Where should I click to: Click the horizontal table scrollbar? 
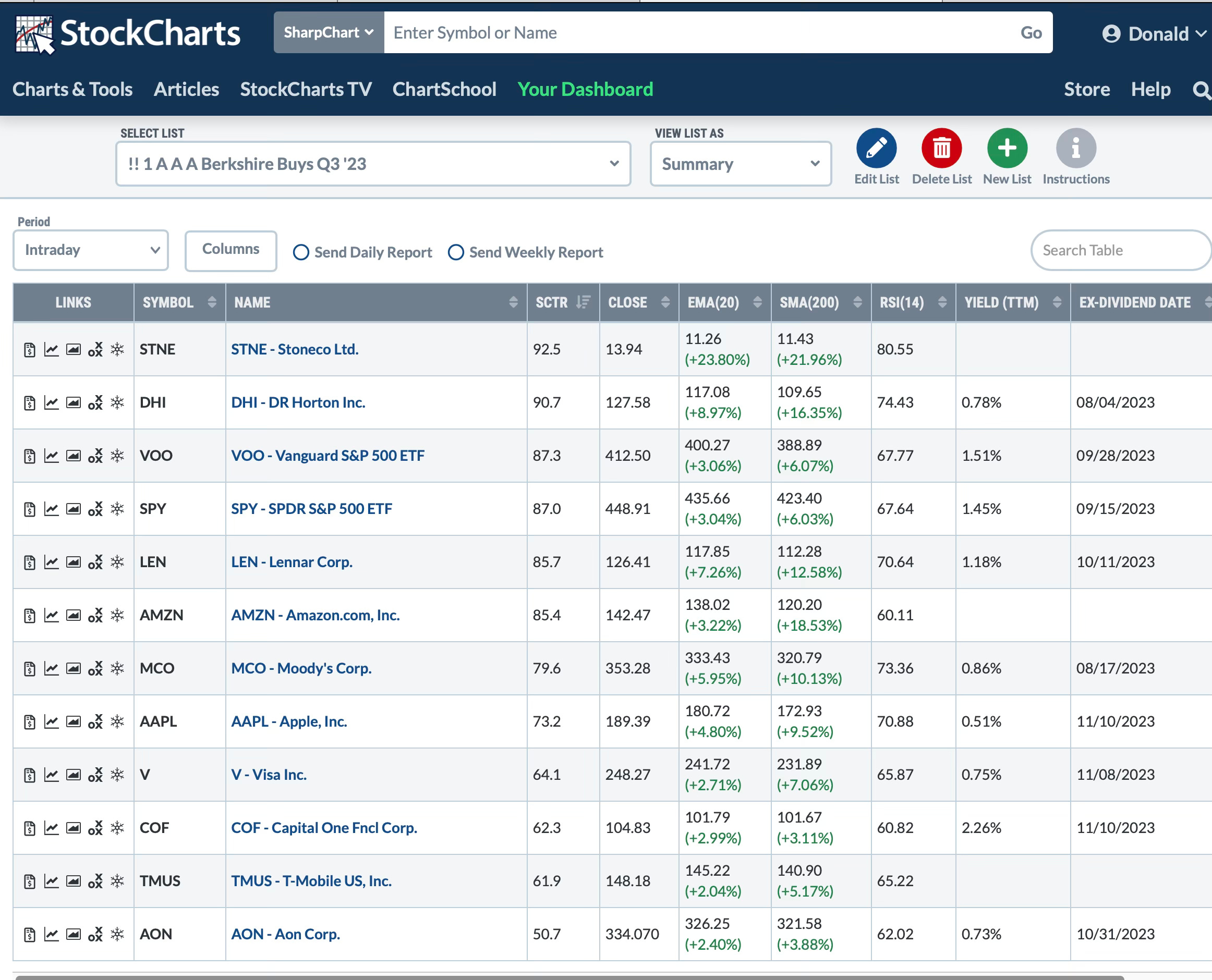[569, 977]
